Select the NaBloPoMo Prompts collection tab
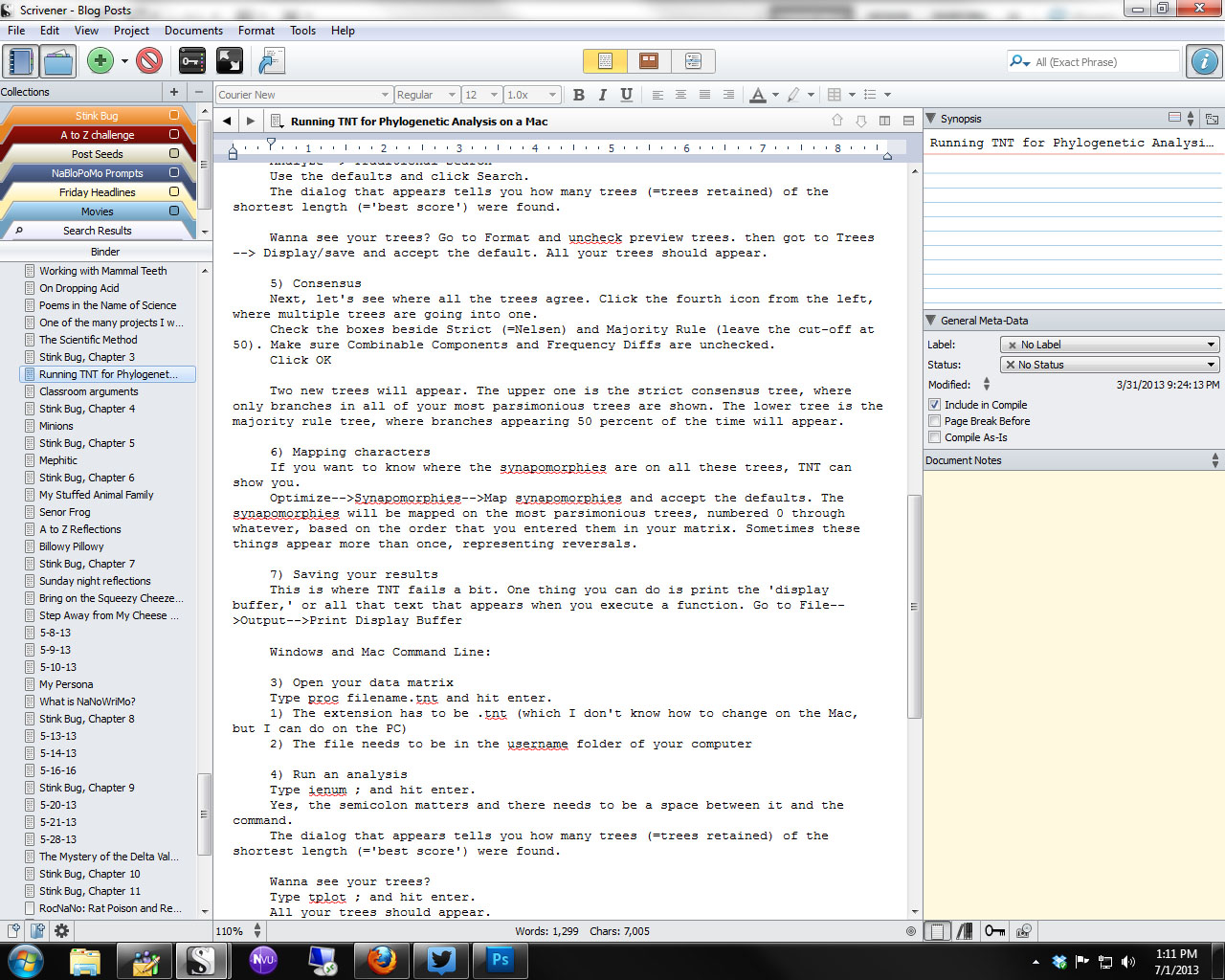1225x980 pixels. [x=98, y=173]
